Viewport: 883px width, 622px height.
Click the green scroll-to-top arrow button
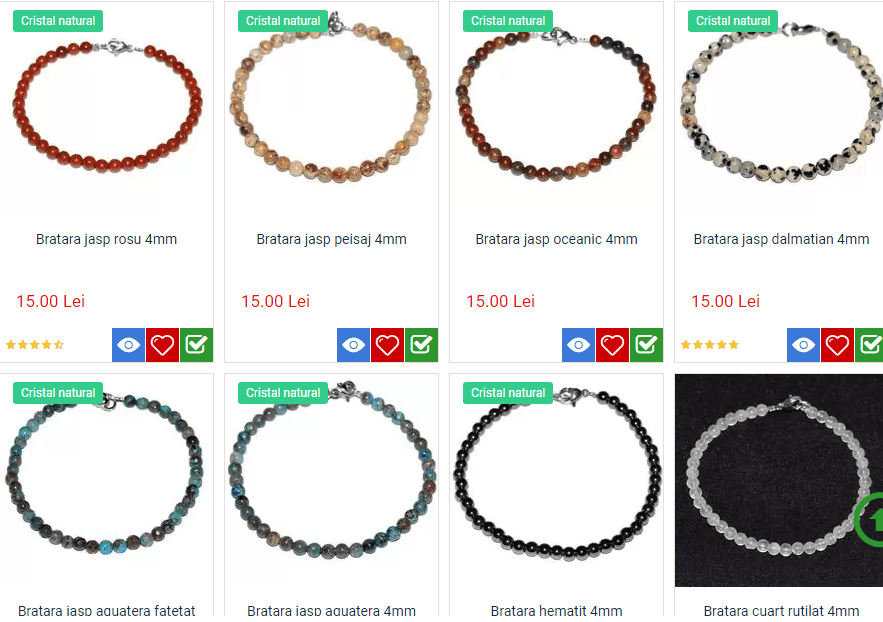(x=869, y=519)
